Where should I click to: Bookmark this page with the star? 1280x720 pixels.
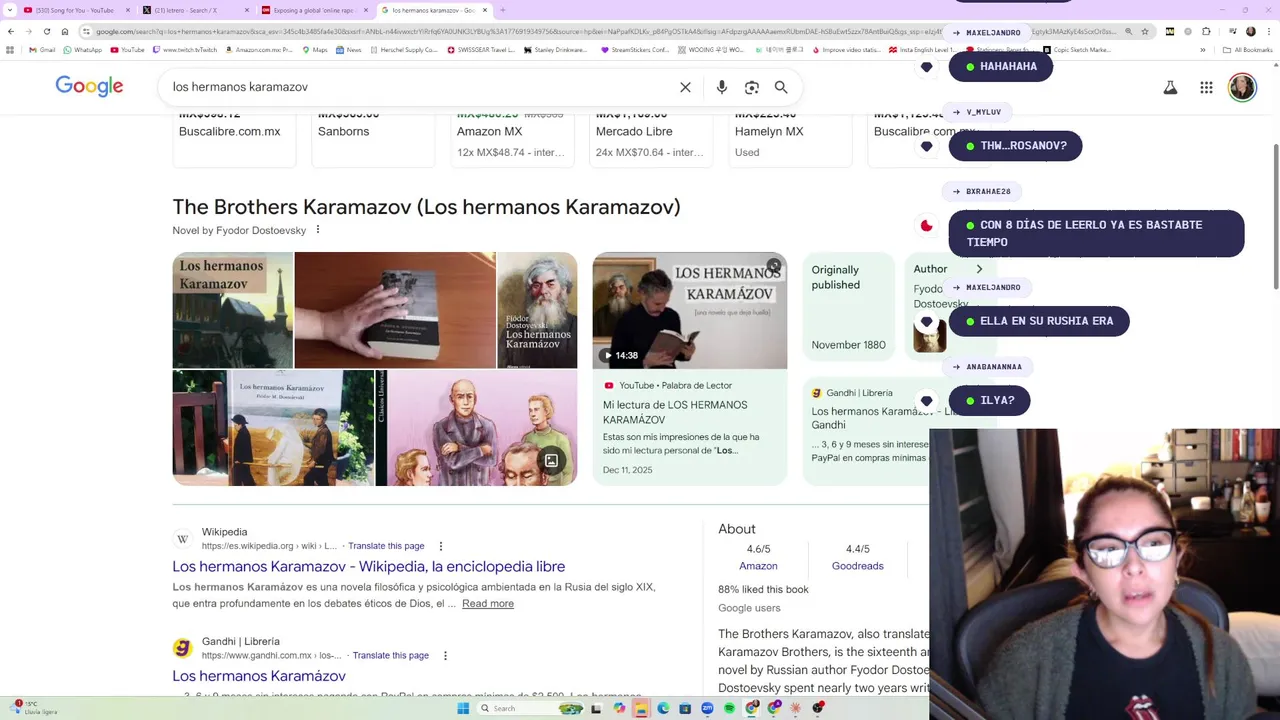1145,32
